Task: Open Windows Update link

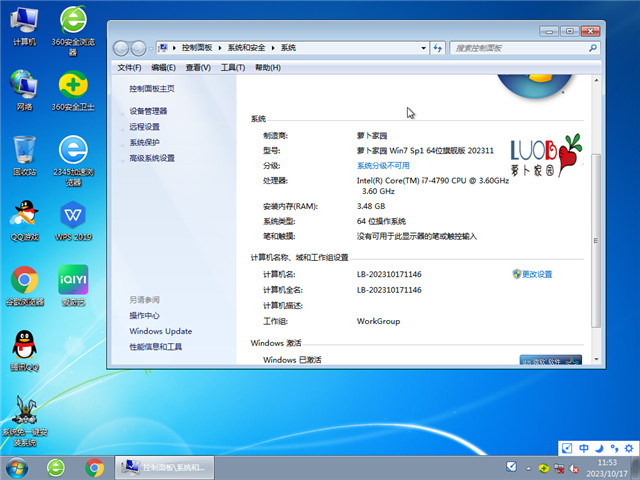Action: (x=160, y=331)
